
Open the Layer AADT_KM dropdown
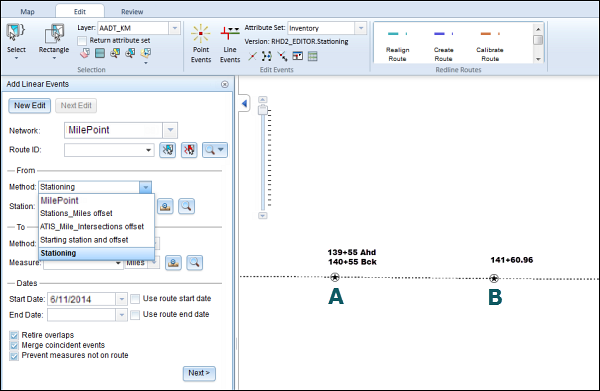174,28
